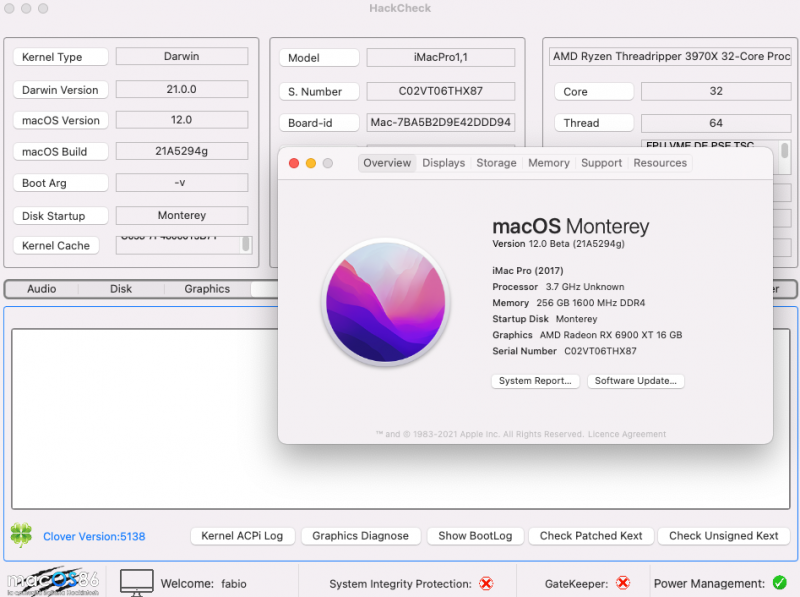Click the GateKeeper red X status icon
Image resolution: width=800 pixels, height=597 pixels.
coord(623,583)
